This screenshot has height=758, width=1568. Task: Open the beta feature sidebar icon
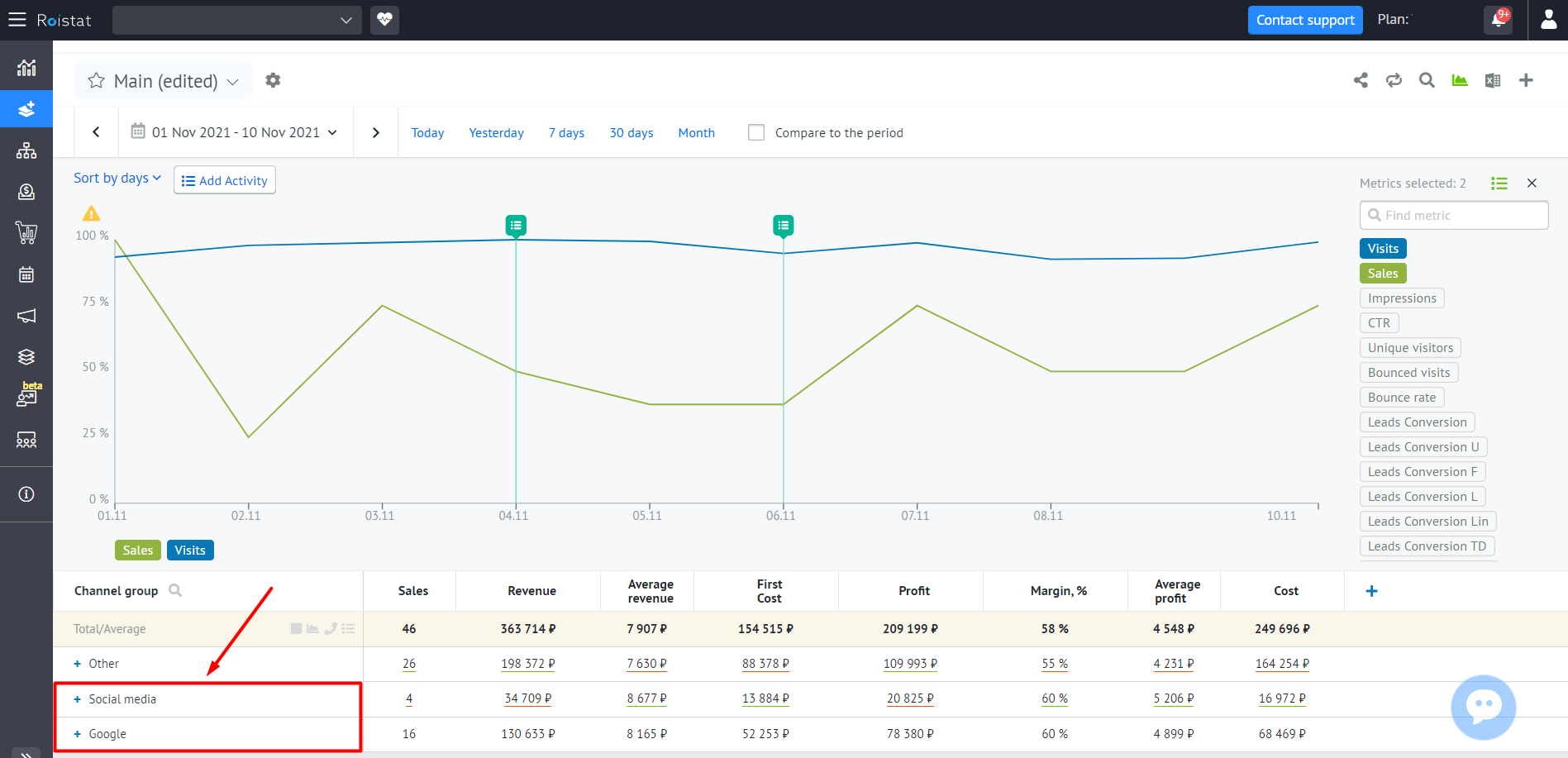pyautogui.click(x=28, y=395)
